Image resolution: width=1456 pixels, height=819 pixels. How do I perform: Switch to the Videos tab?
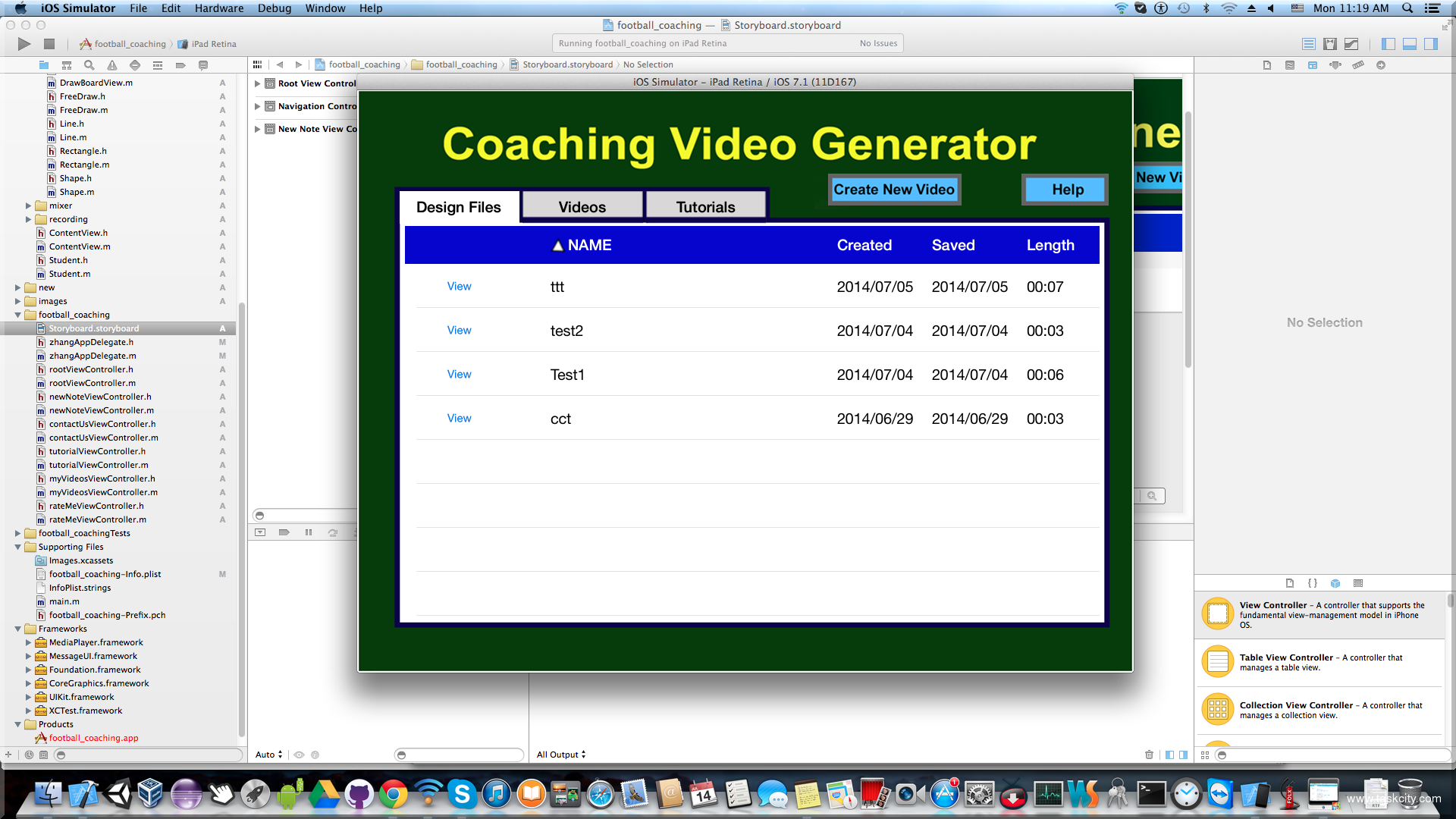point(582,207)
